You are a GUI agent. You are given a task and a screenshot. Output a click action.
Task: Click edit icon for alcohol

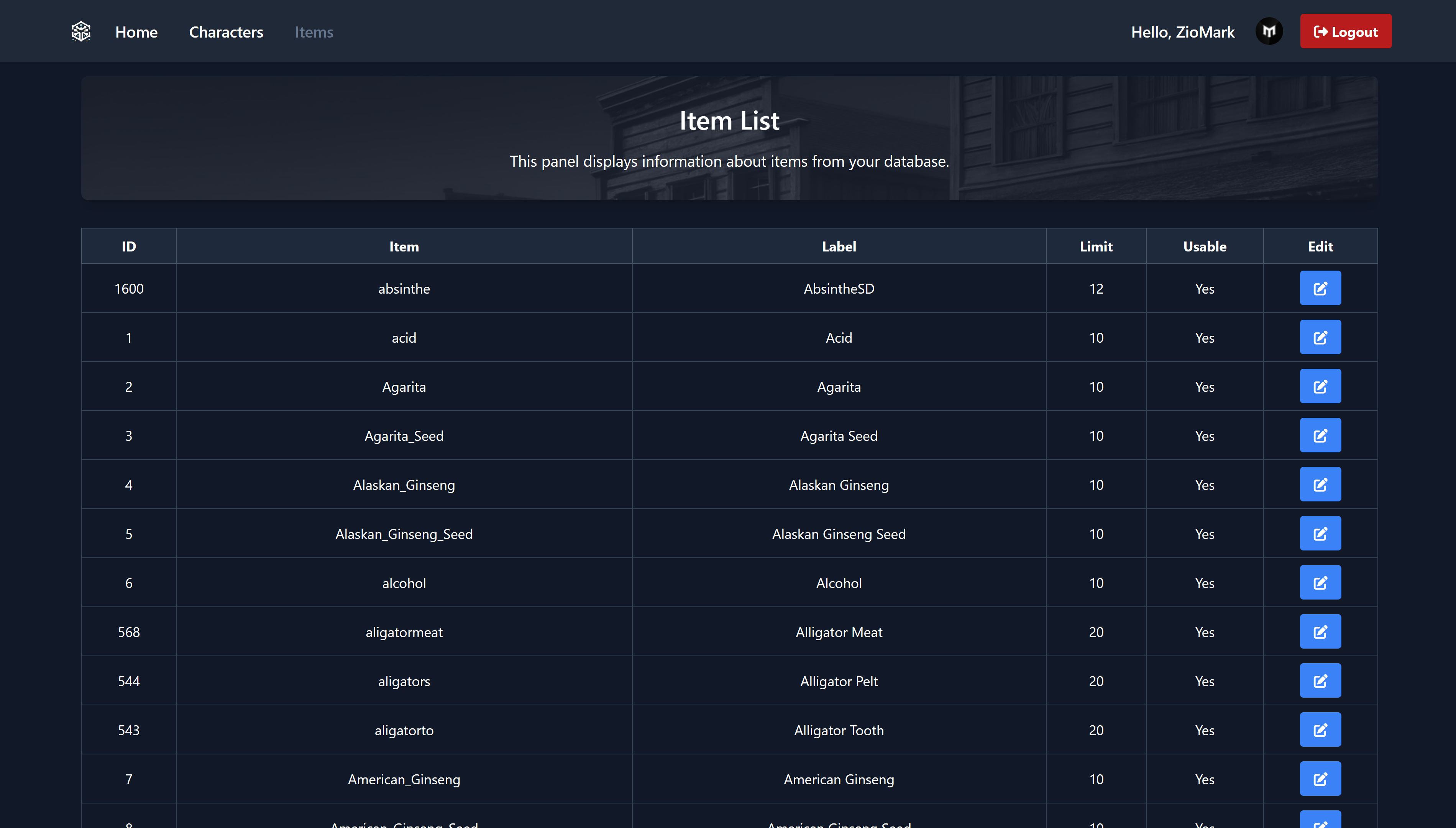(x=1320, y=582)
